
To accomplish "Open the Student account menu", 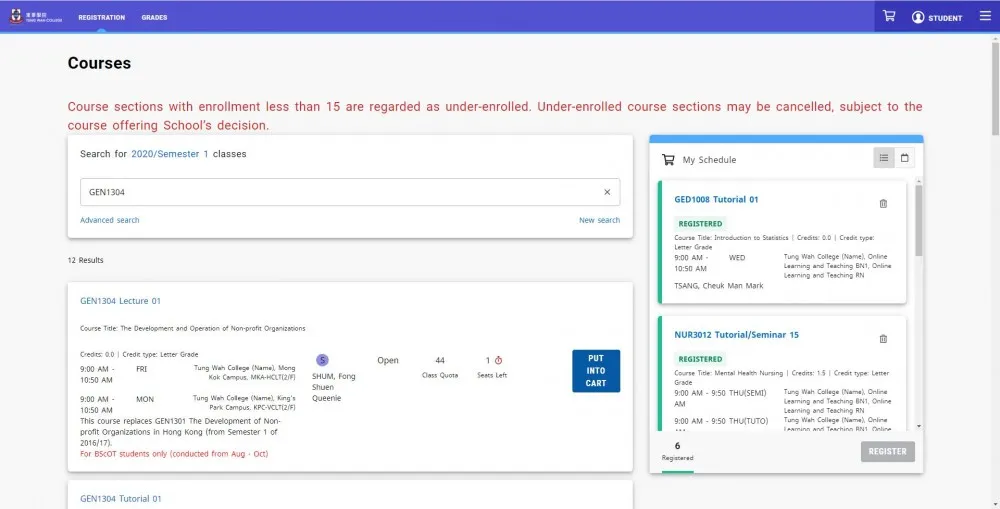I will pos(937,18).
